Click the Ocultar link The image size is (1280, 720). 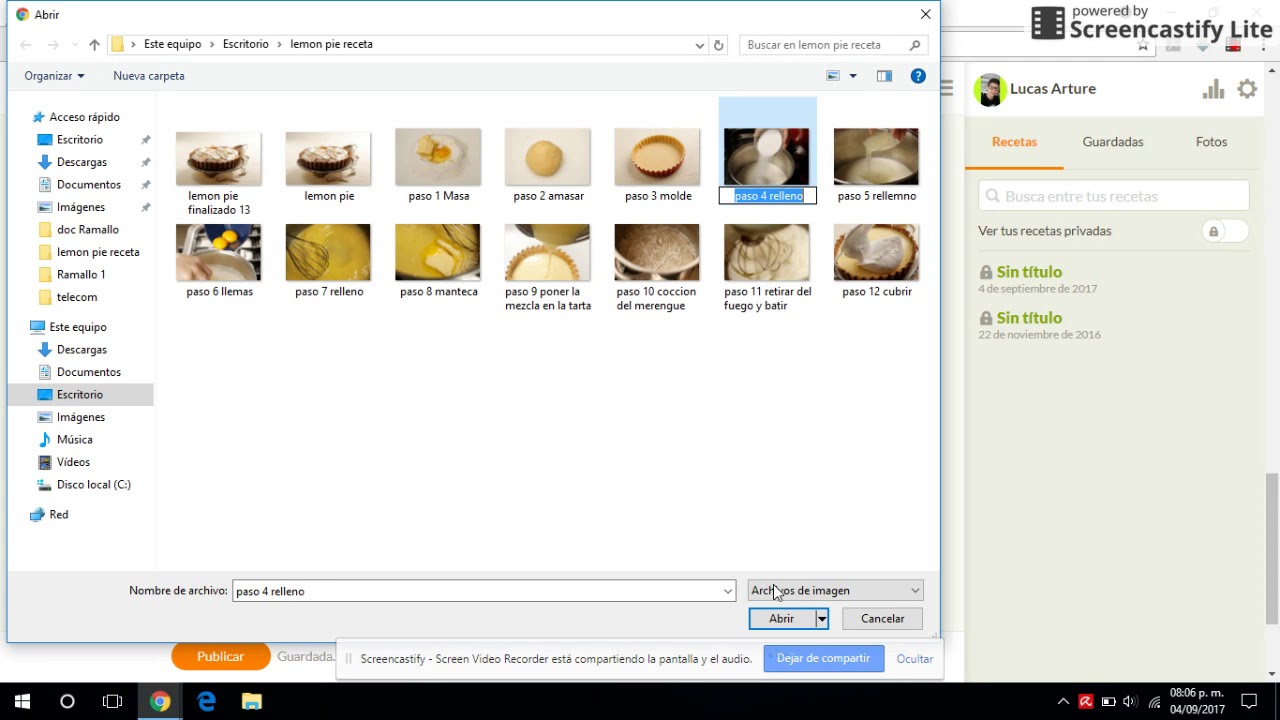pyautogui.click(x=915, y=659)
